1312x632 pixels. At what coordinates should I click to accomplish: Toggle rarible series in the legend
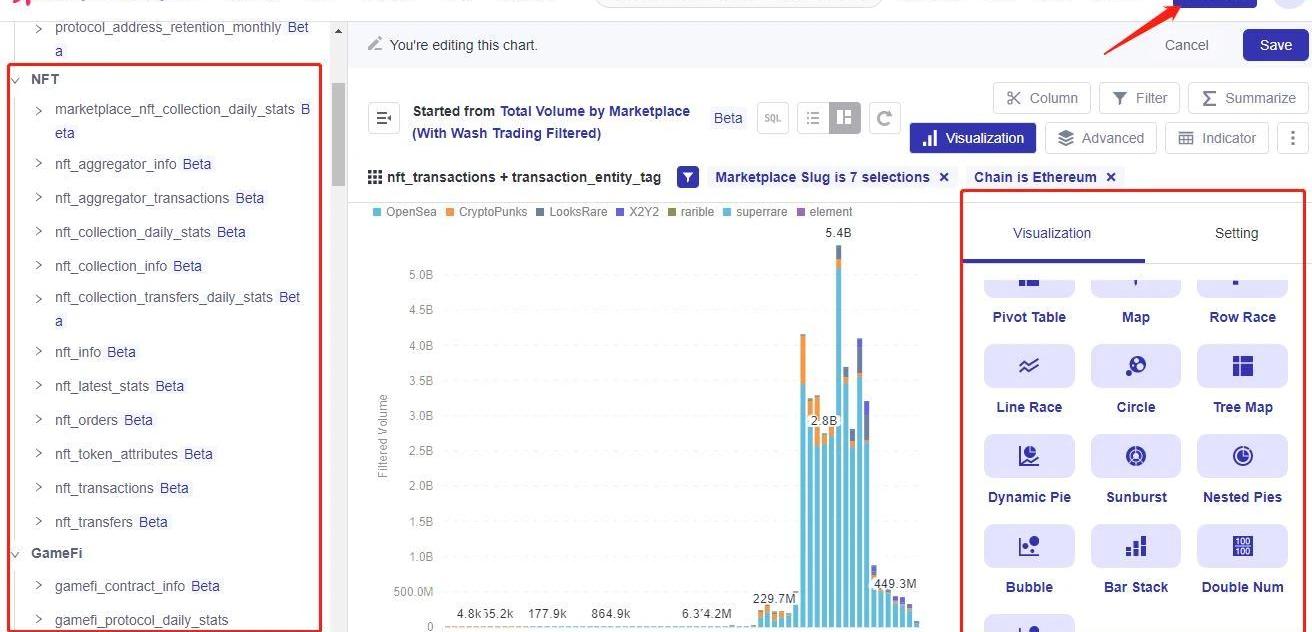pos(691,212)
